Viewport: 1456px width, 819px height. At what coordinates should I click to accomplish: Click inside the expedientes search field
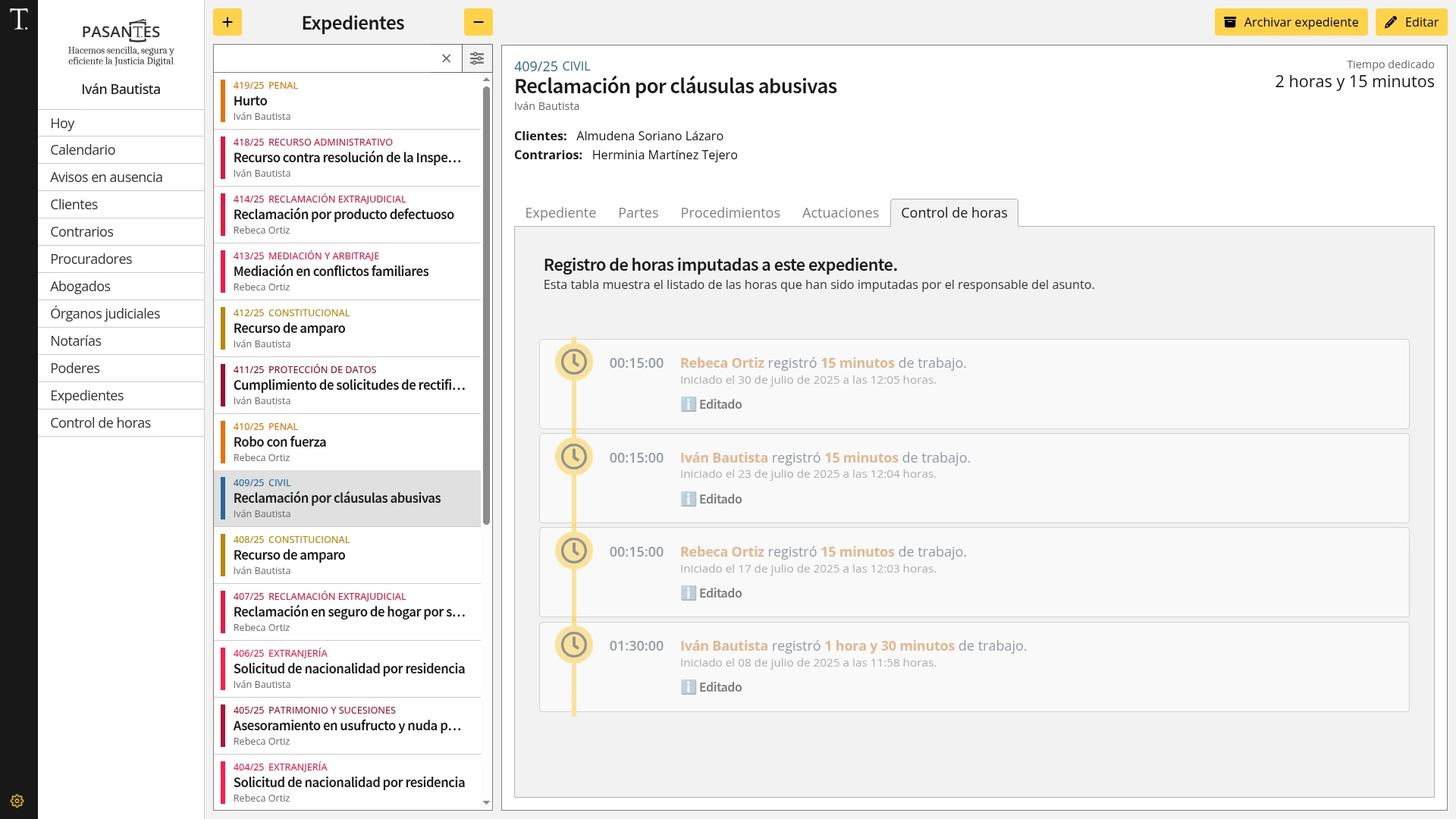click(326, 58)
